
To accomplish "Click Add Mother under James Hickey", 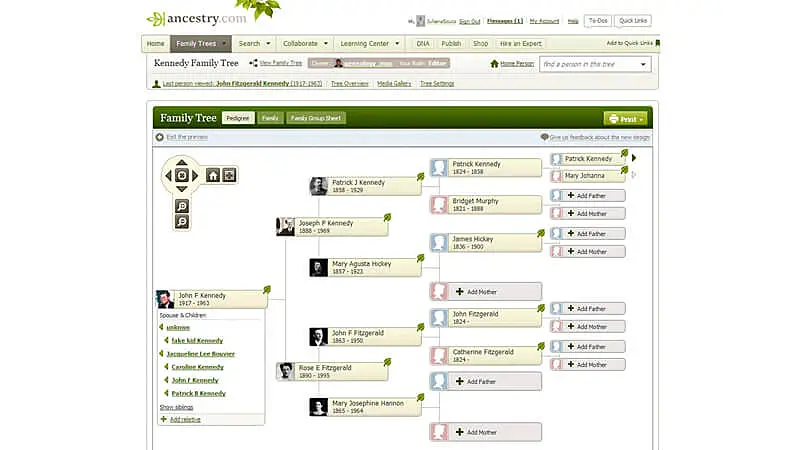I will pos(486,292).
